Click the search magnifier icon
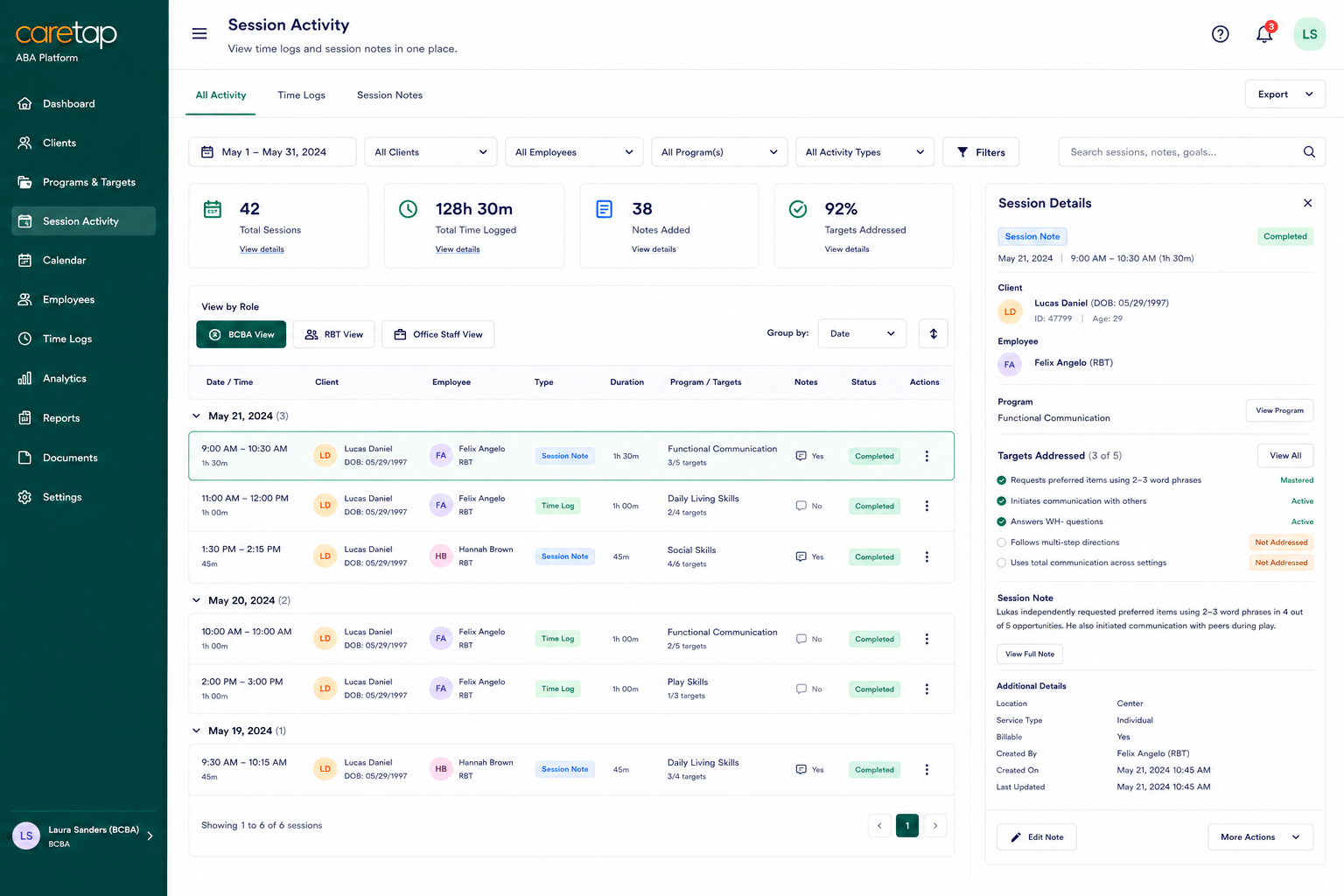 pyautogui.click(x=1309, y=152)
